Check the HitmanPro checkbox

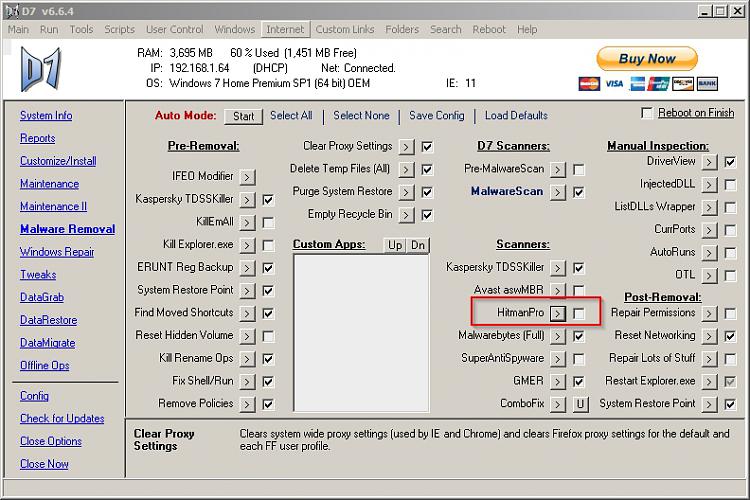tap(579, 313)
